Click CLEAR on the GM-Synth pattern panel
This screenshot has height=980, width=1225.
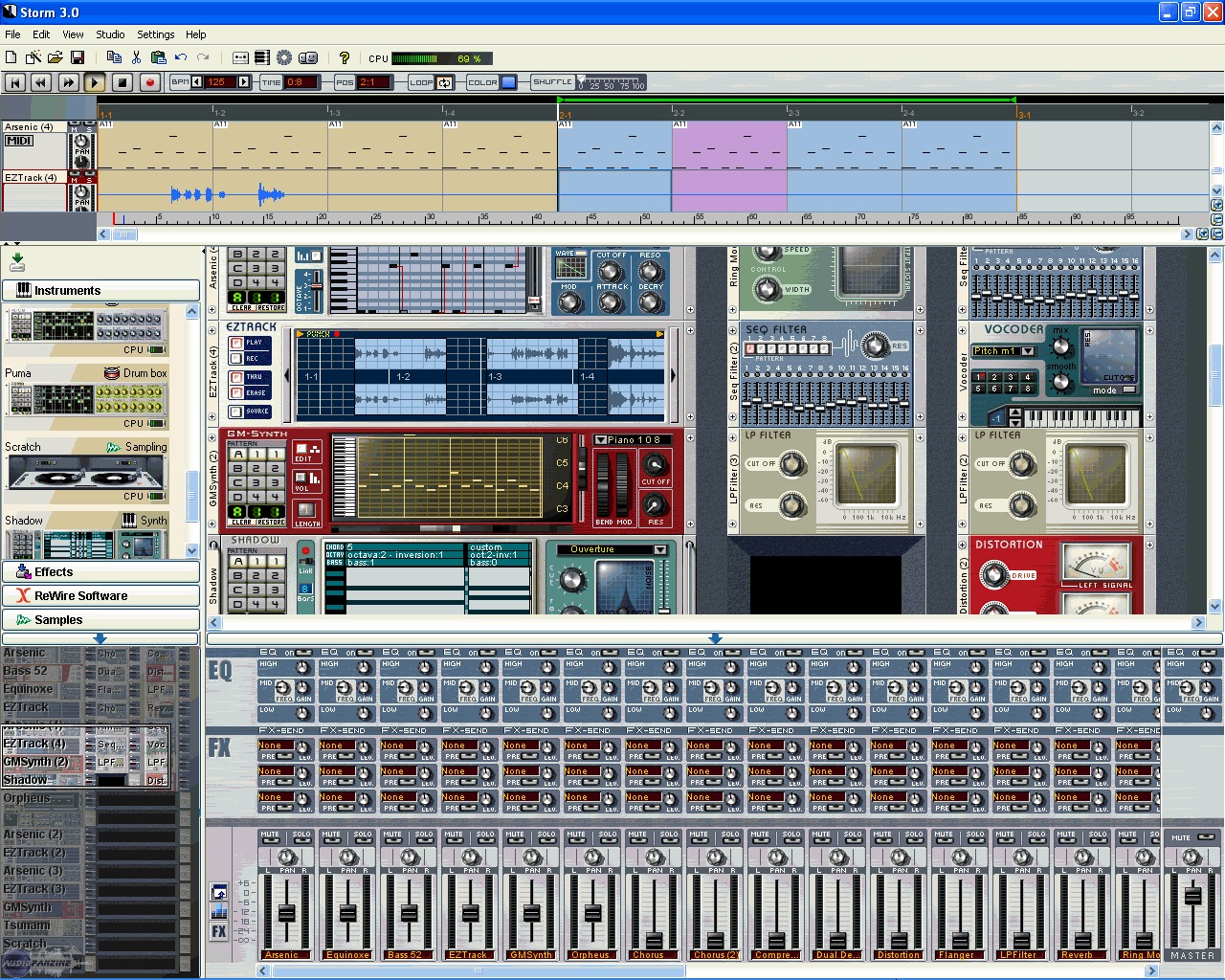click(240, 522)
